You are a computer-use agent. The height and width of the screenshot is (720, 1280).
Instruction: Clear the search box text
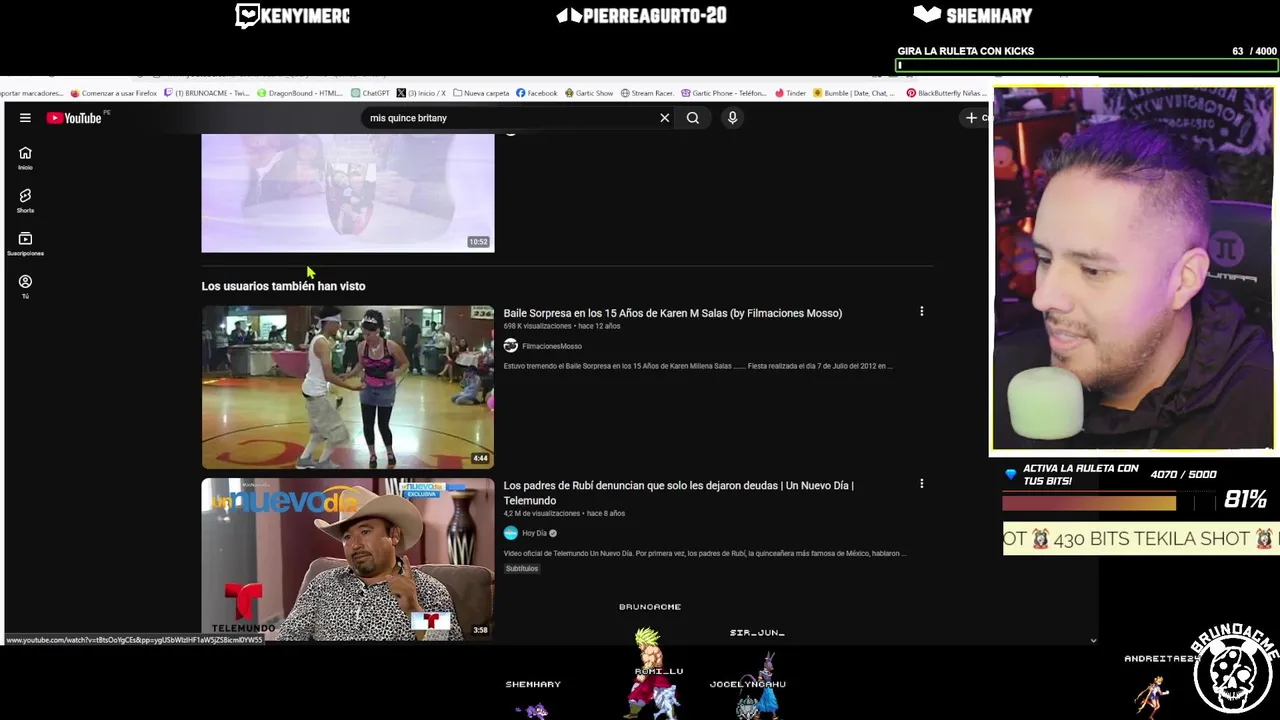click(x=664, y=118)
